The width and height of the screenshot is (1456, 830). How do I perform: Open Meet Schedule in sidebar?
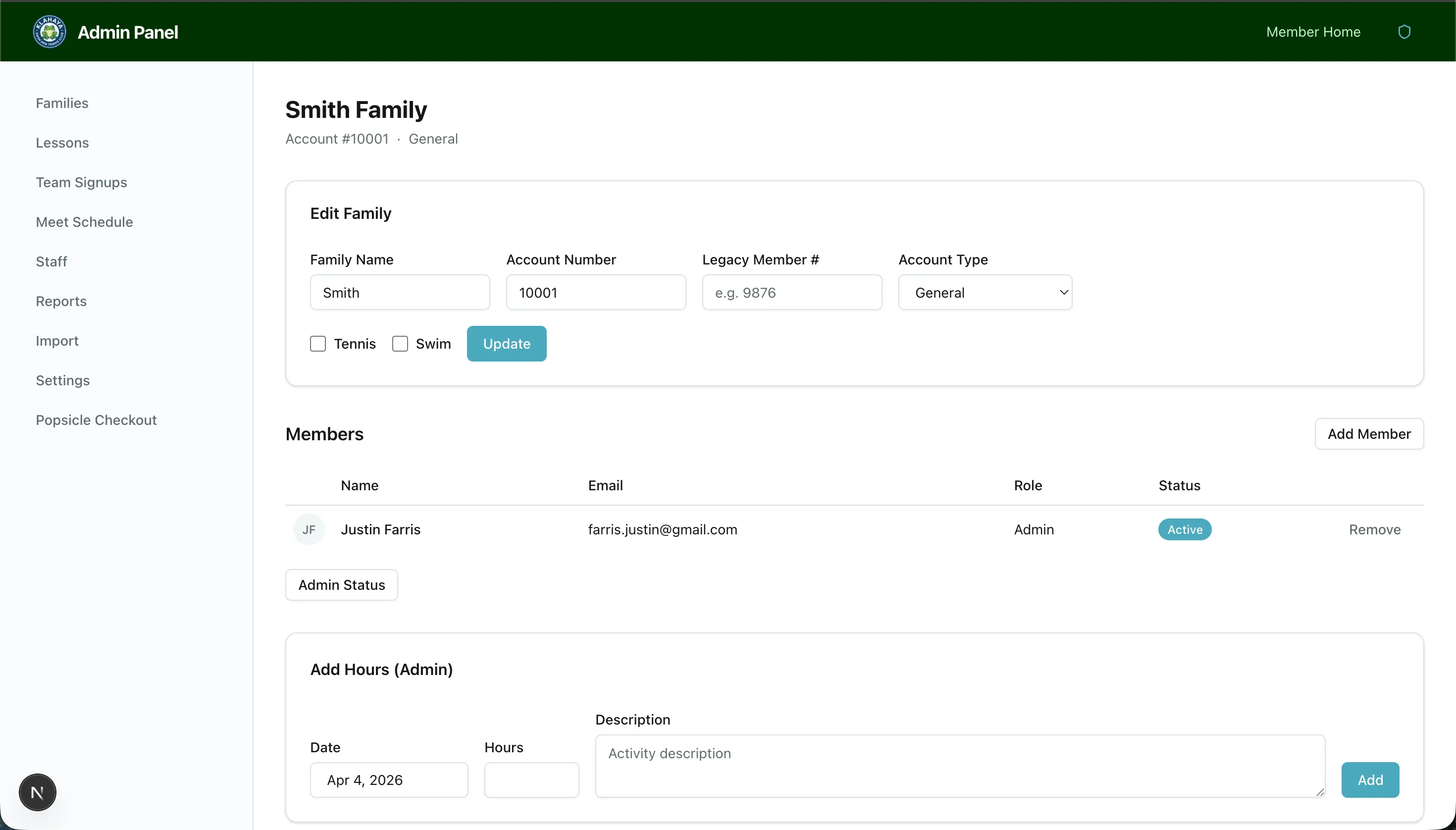point(84,222)
